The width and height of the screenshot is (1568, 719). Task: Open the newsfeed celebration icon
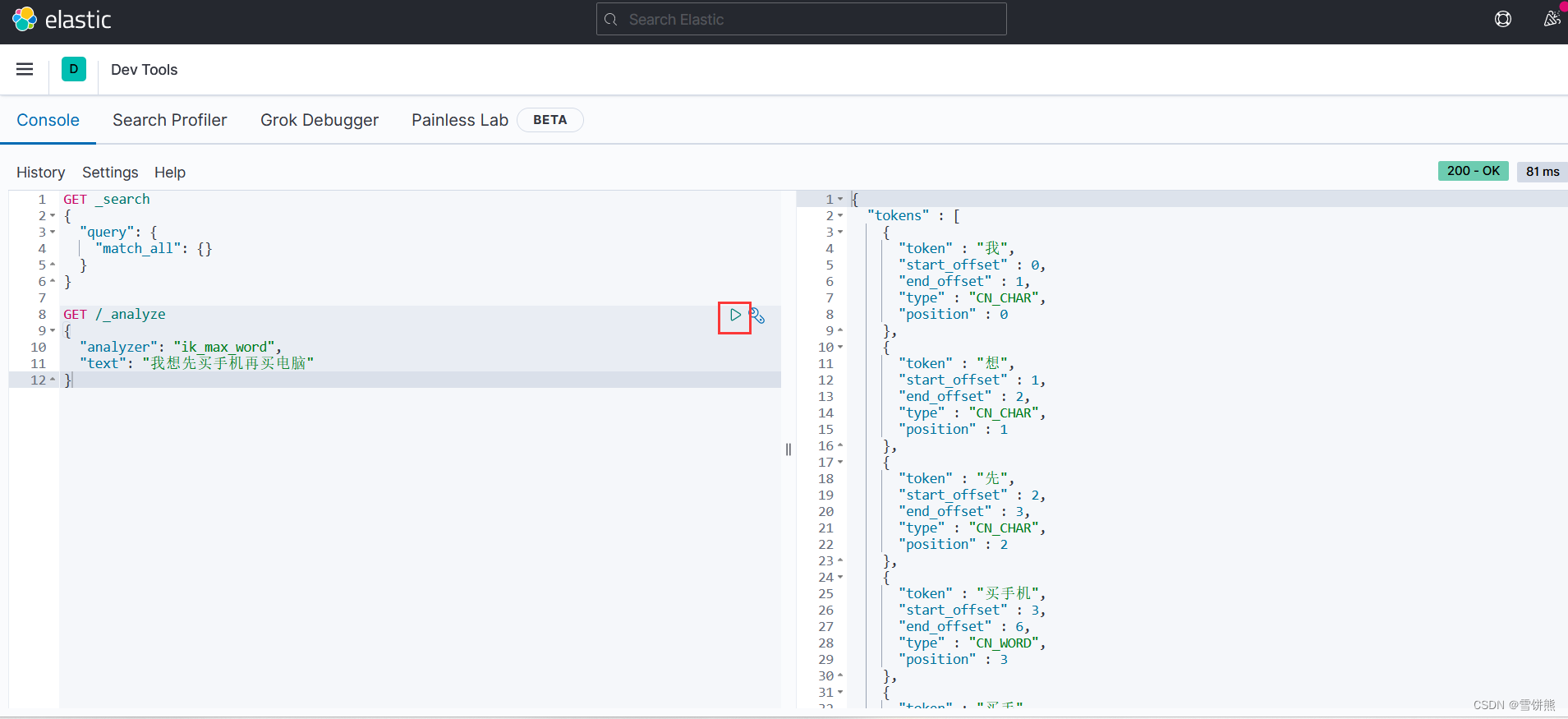(1551, 18)
